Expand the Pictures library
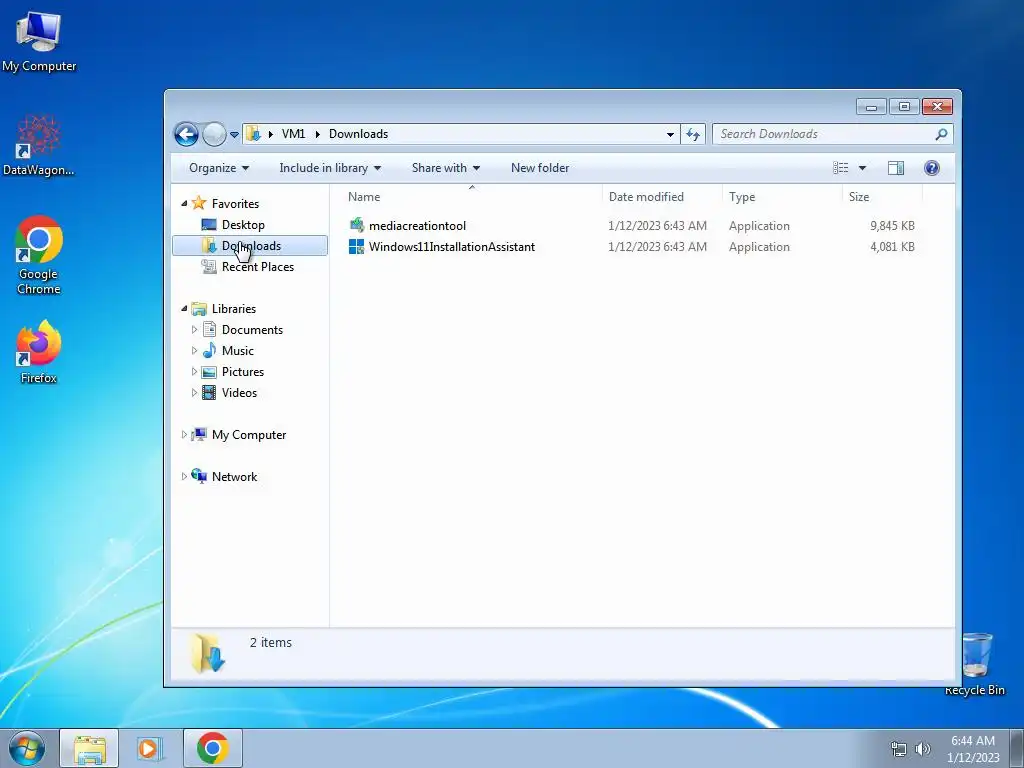The height and width of the screenshot is (768, 1024). [x=194, y=372]
